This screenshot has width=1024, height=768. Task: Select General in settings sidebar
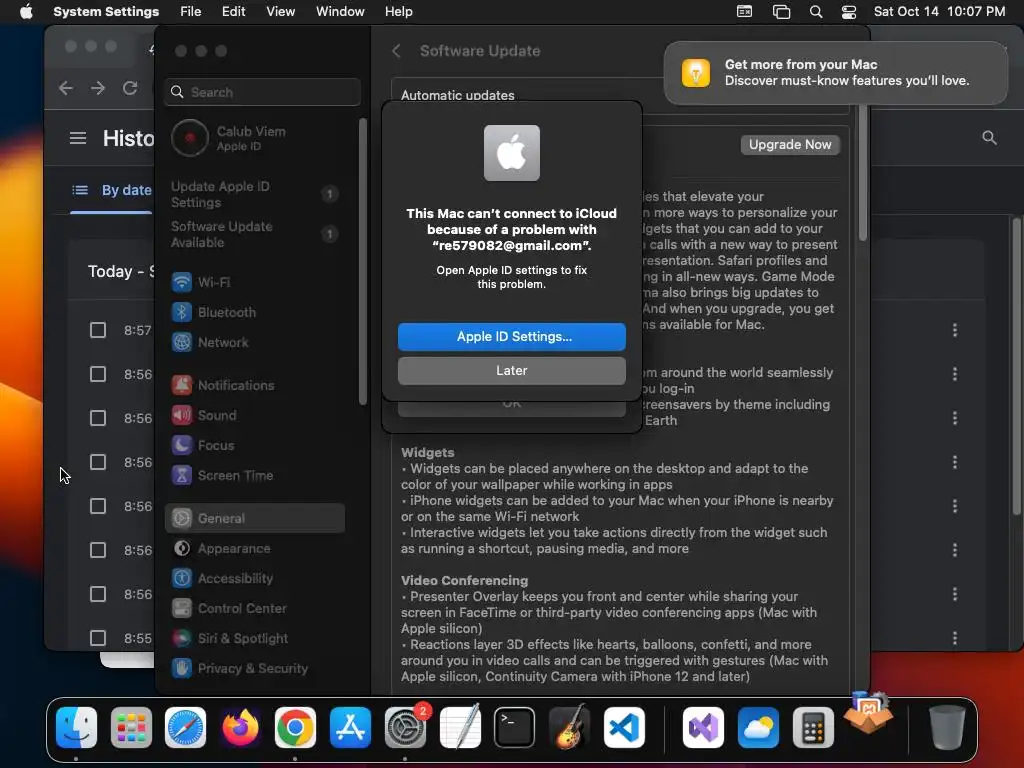[x=255, y=519]
